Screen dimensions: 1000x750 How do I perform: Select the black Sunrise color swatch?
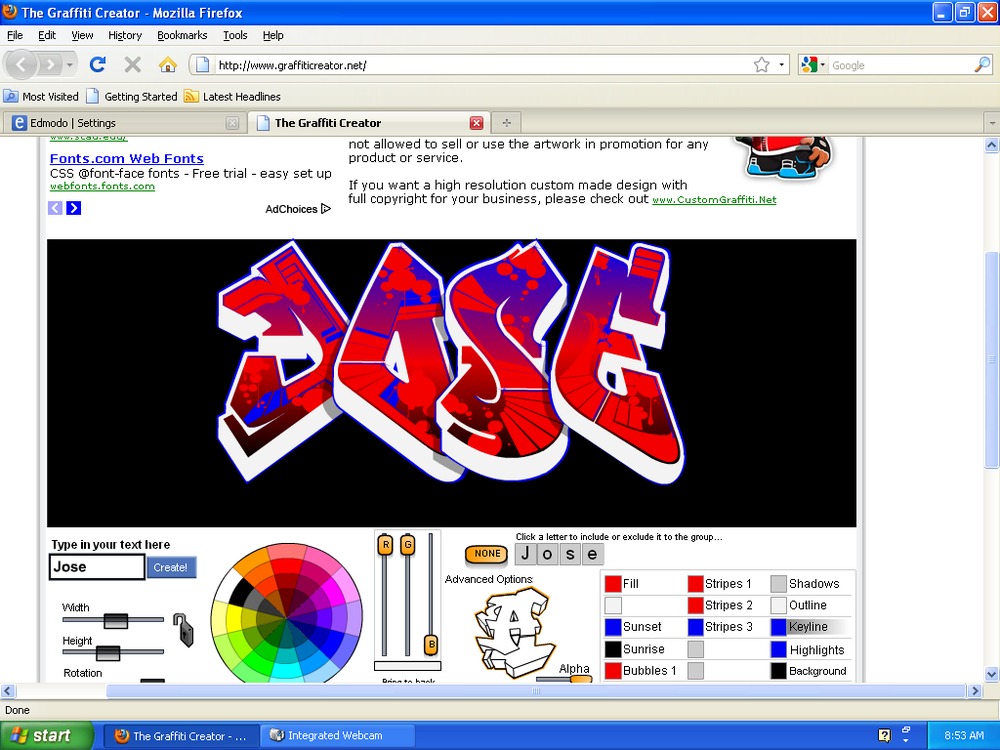[x=613, y=649]
